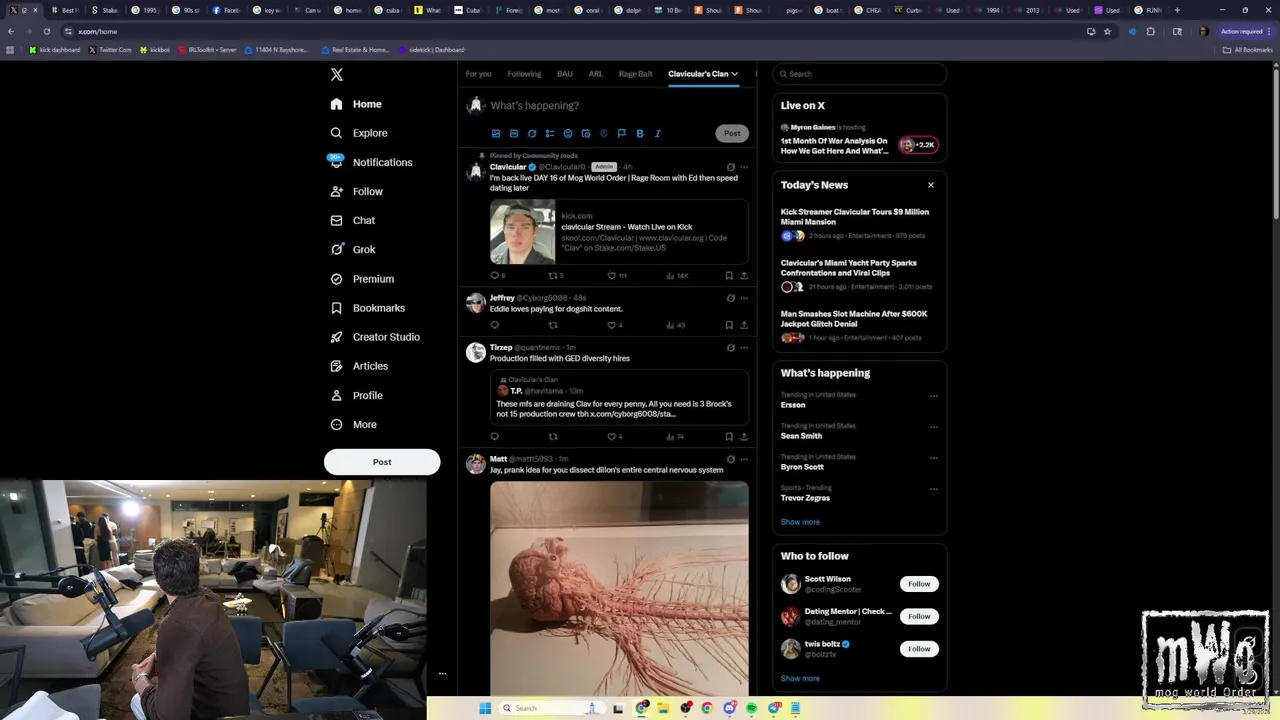
Task: Open the emoji picker in composer
Action: (568, 133)
